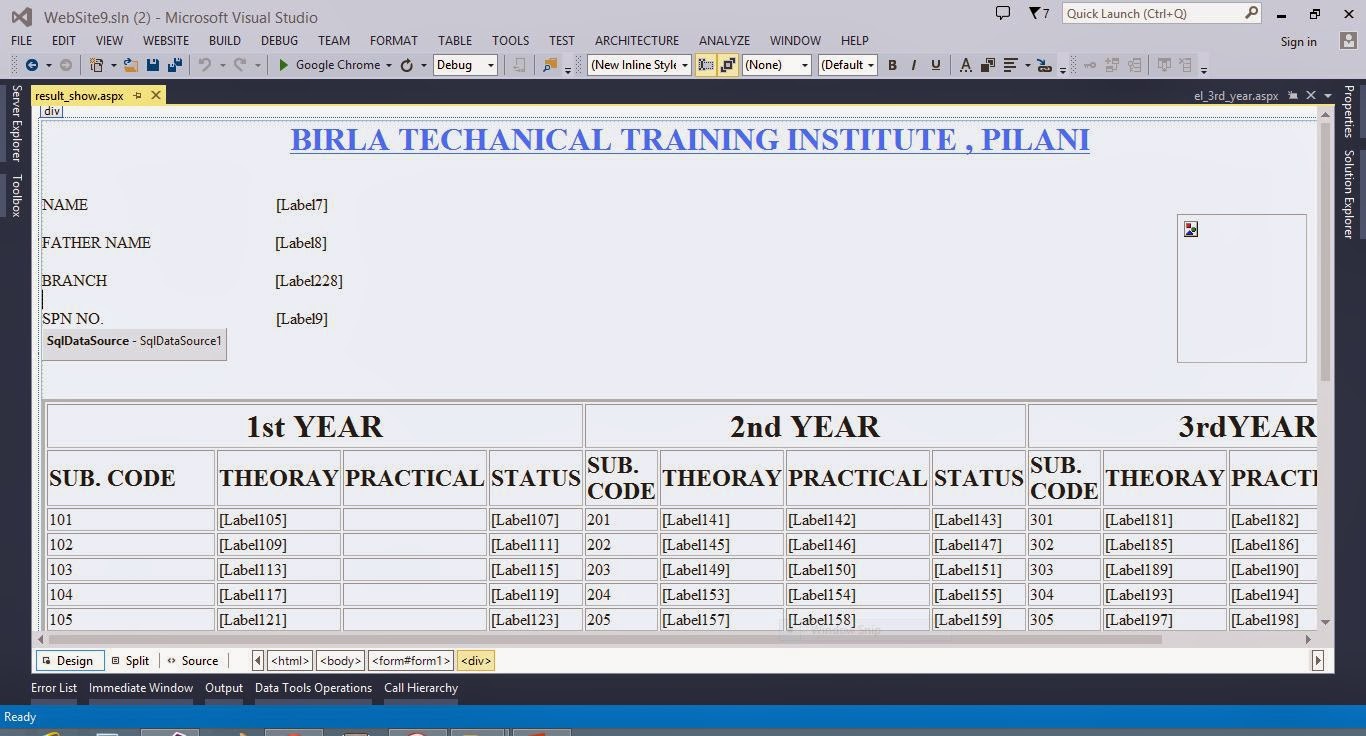Click the Navigate Backward arrow icon
Image resolution: width=1366 pixels, height=736 pixels.
point(32,65)
